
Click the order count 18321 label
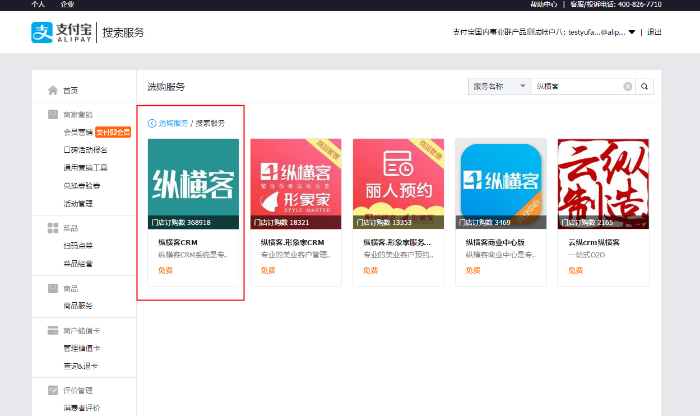pyautogui.click(x=281, y=222)
